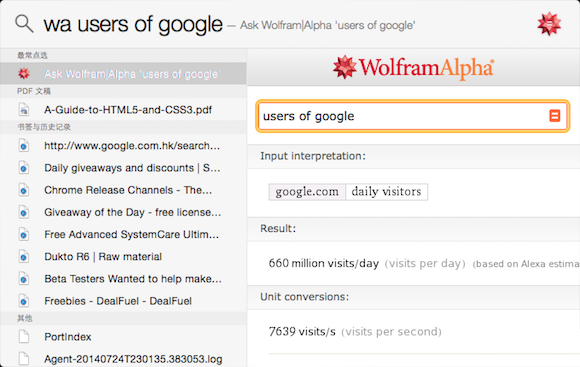Click the icon beside 'Dukto R6 | Raw material'

point(24,257)
